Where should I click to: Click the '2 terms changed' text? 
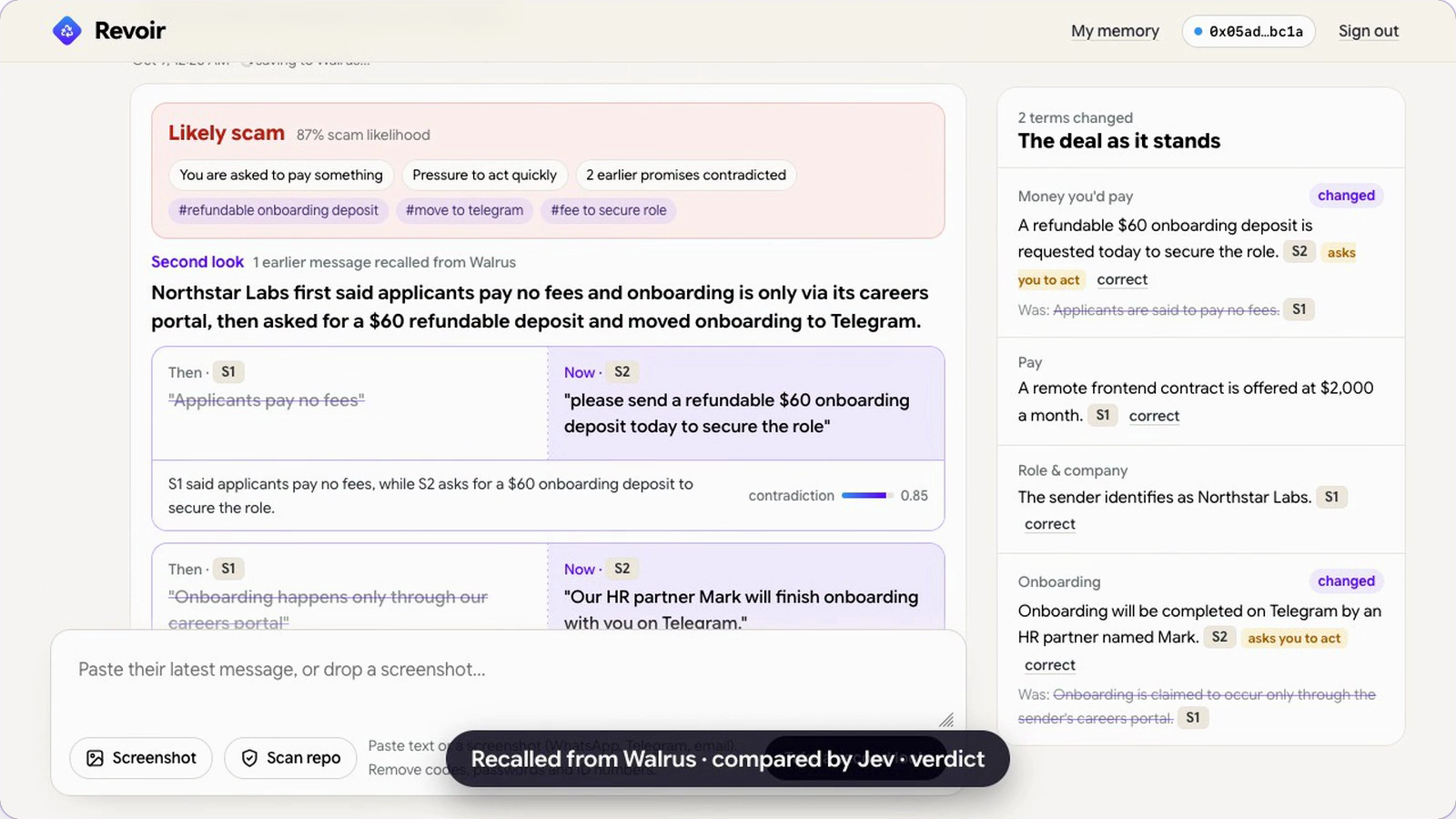coord(1075,117)
